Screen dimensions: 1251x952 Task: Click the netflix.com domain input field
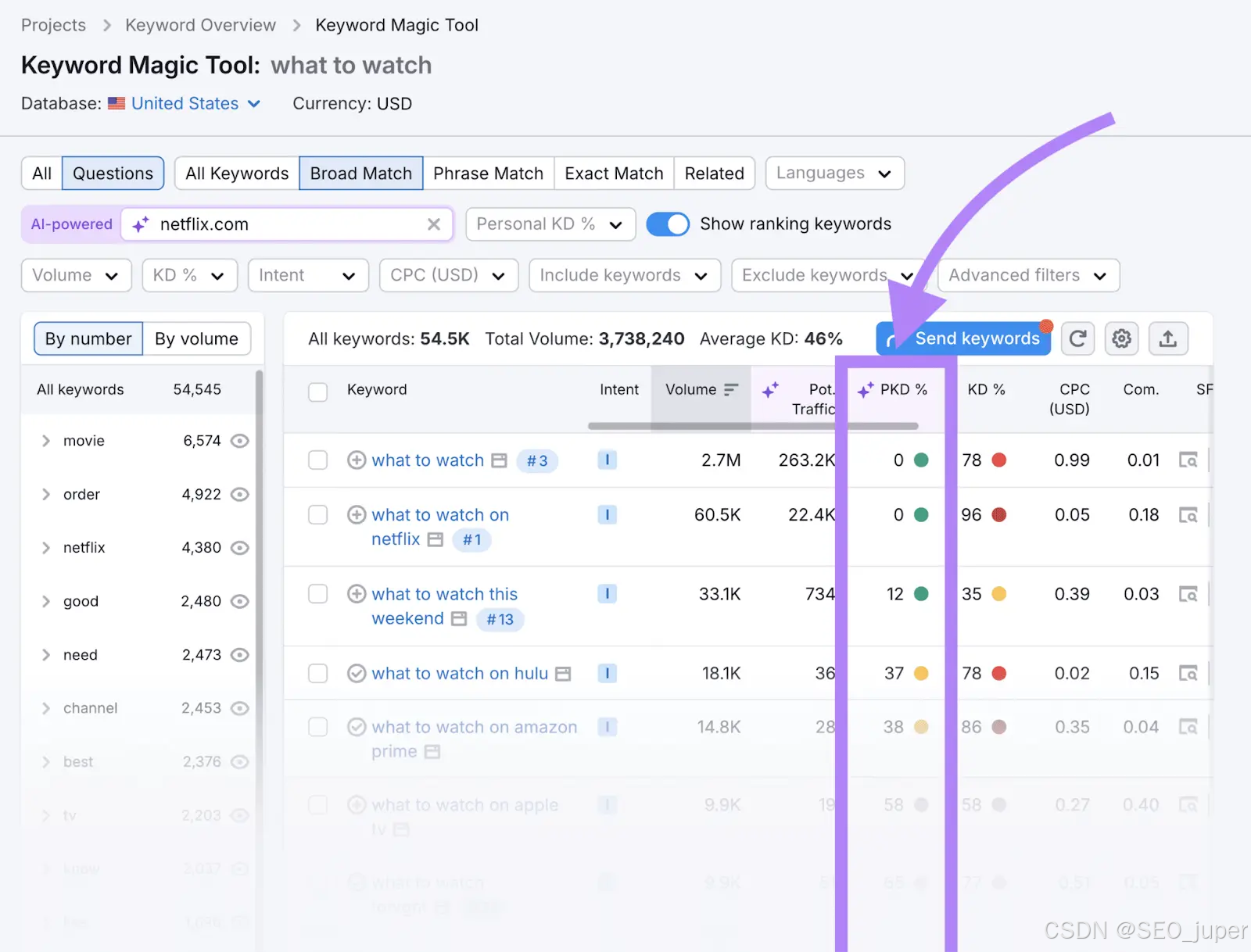[287, 224]
